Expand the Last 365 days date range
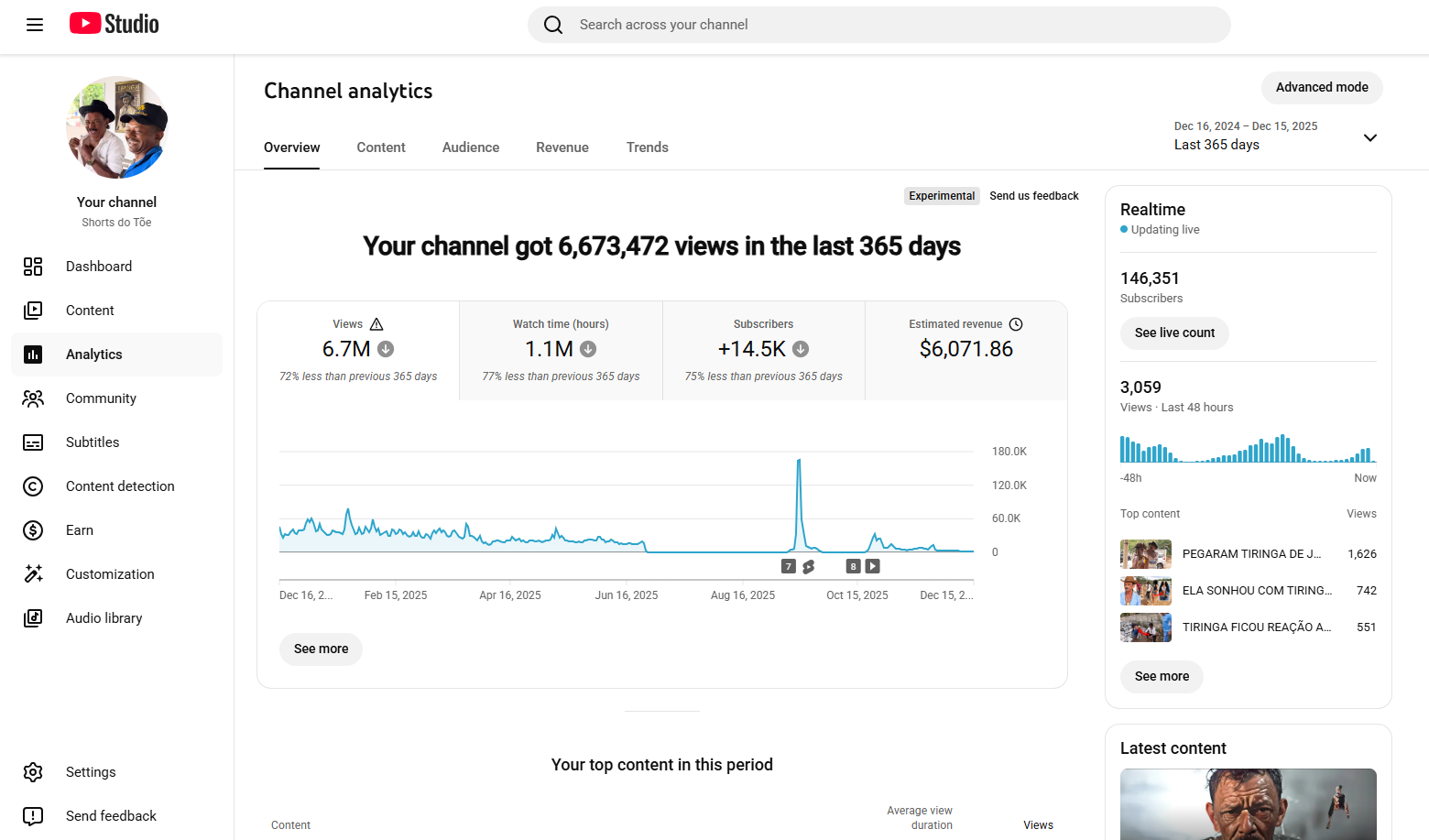 click(1369, 137)
